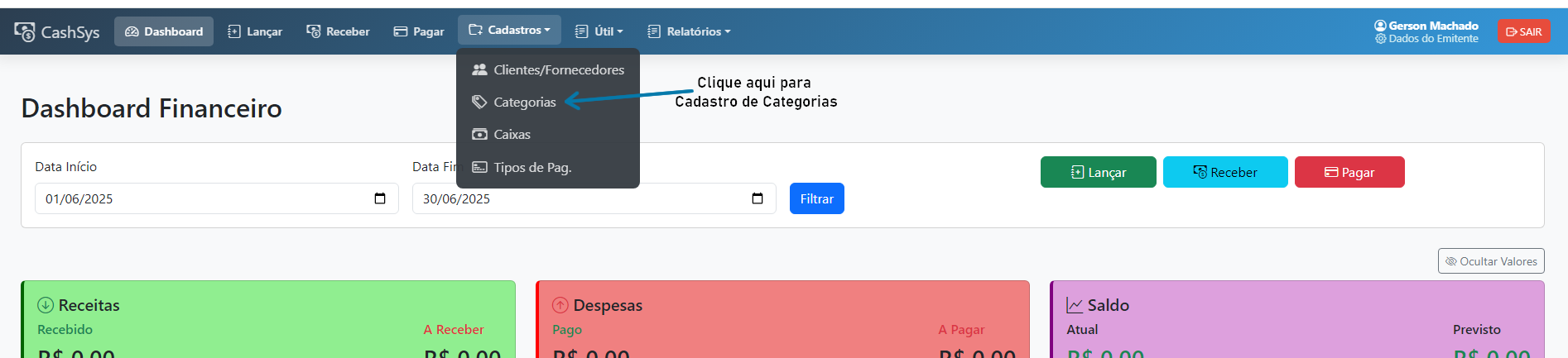
Task: Open the Data Início calendar picker icon
Action: [x=380, y=198]
